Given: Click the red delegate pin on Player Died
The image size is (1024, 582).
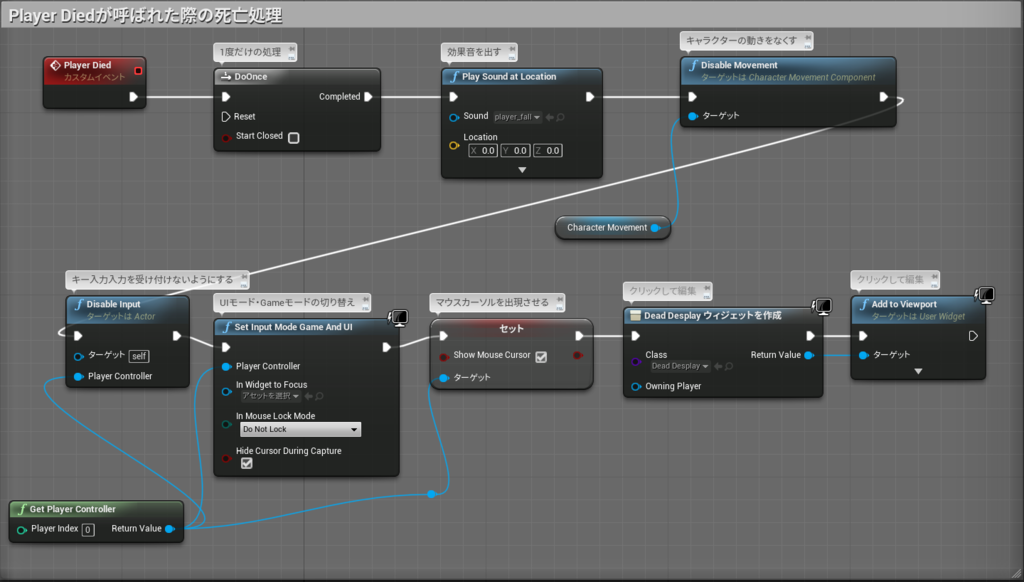Looking at the screenshot, I should coord(138,71).
